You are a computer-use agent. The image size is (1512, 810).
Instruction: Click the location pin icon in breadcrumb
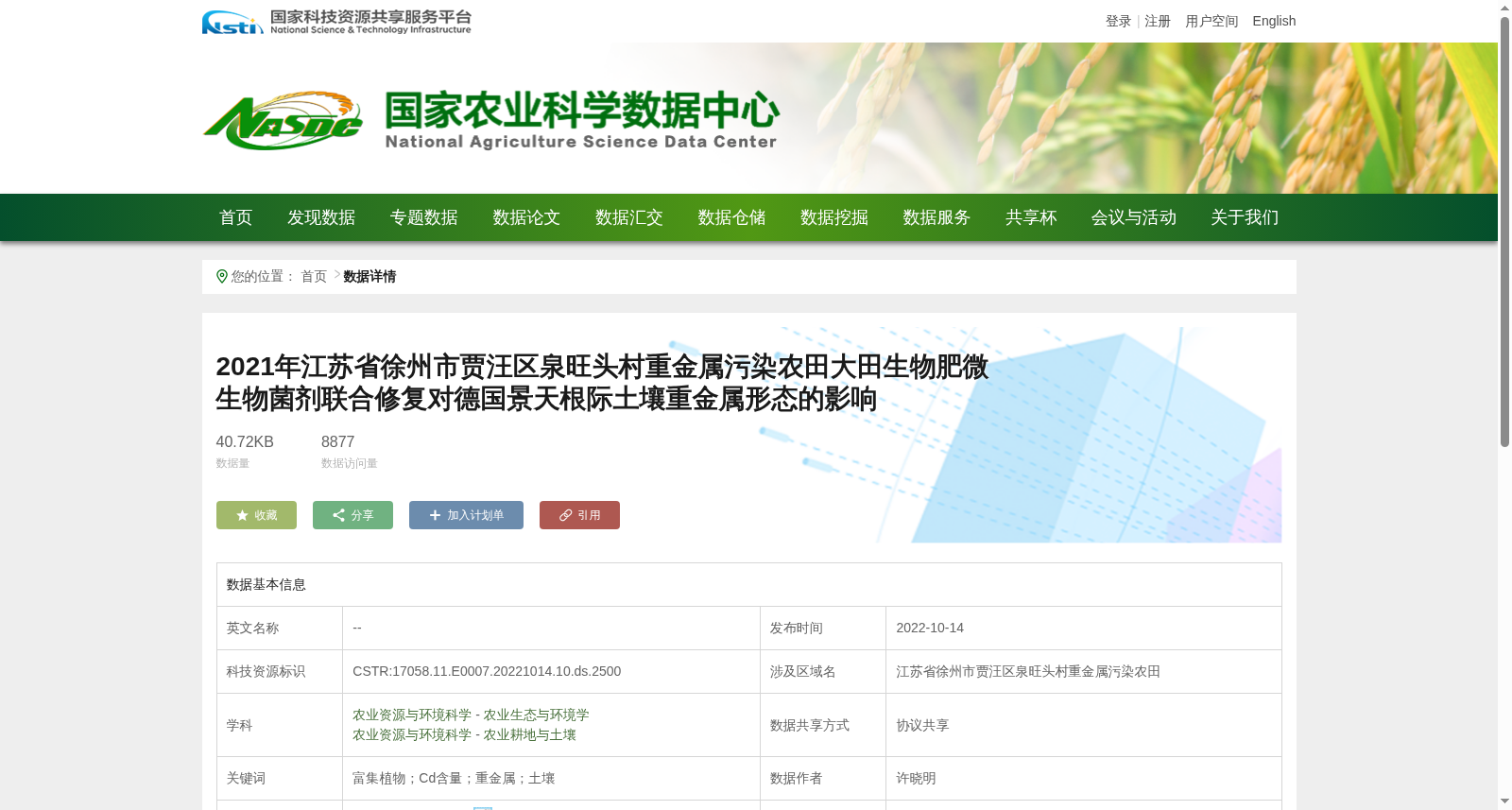(x=222, y=277)
